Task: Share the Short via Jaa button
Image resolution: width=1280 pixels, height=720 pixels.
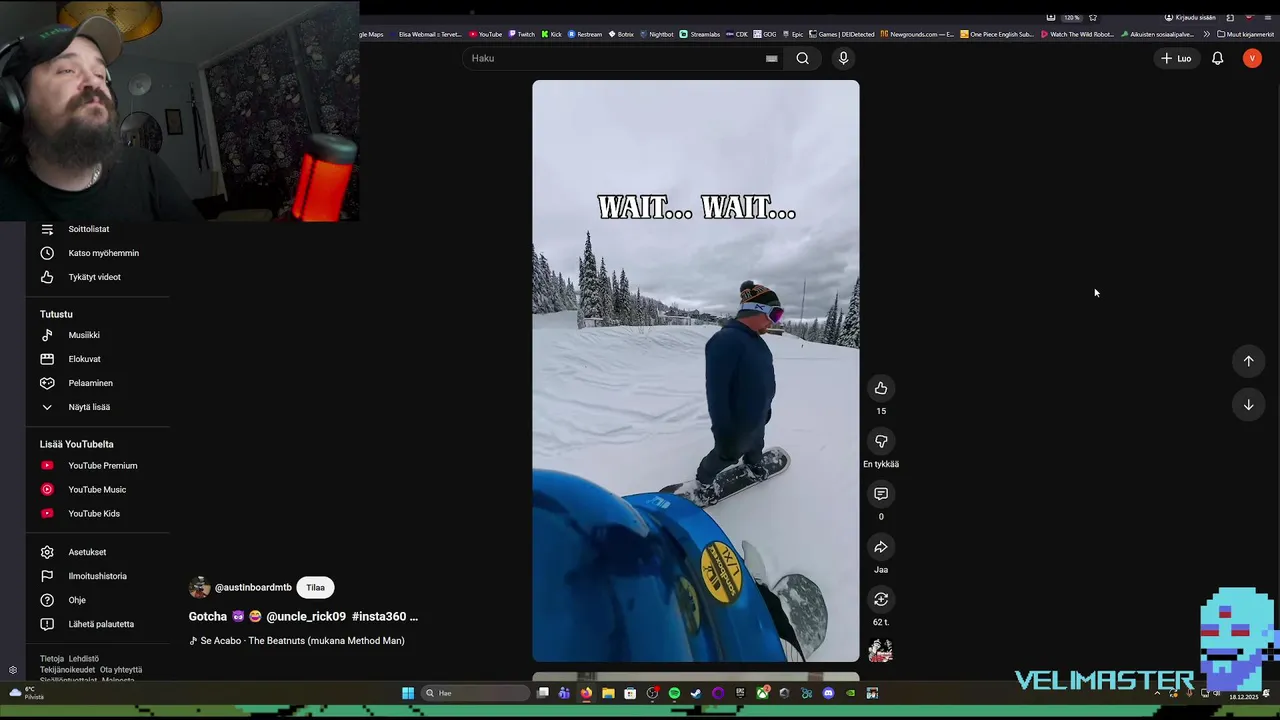Action: pos(881,547)
